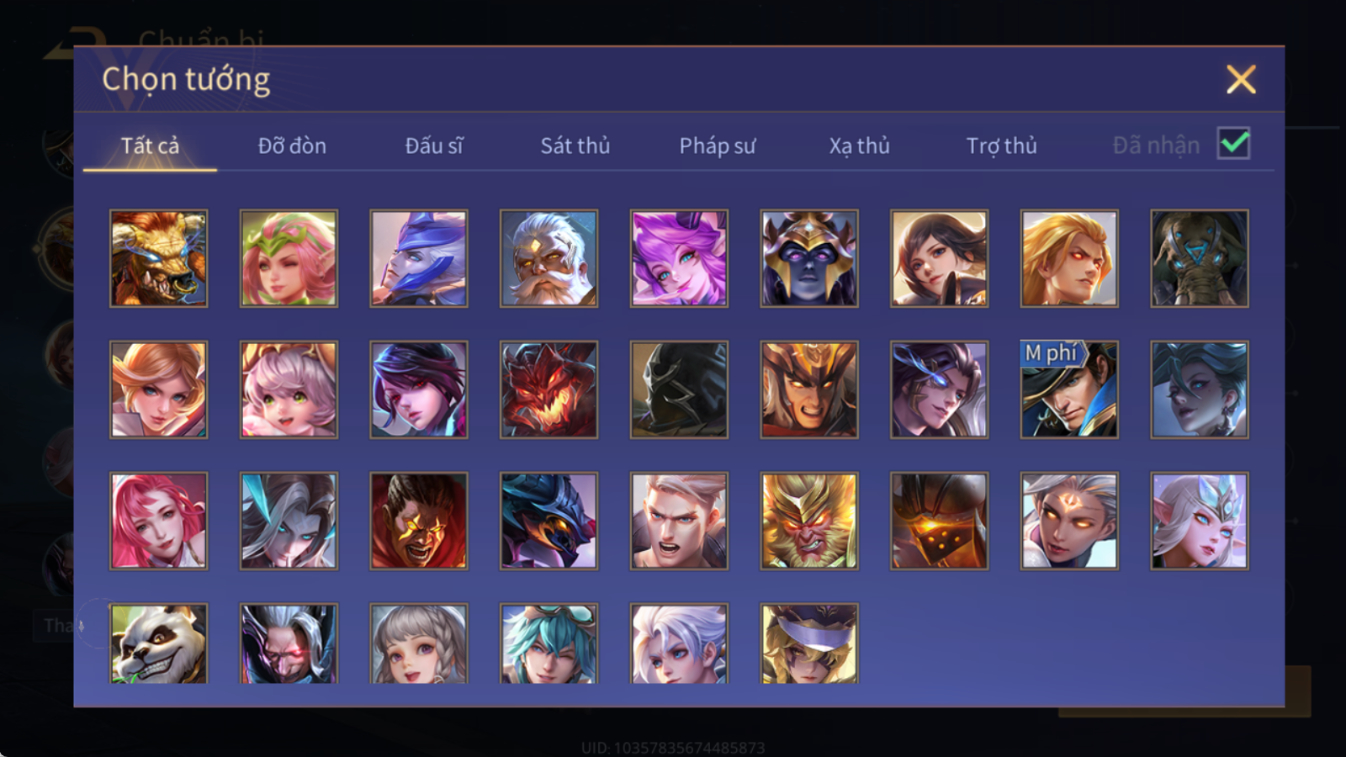
Task: Choose the dark hooded shadow hero
Action: (679, 390)
